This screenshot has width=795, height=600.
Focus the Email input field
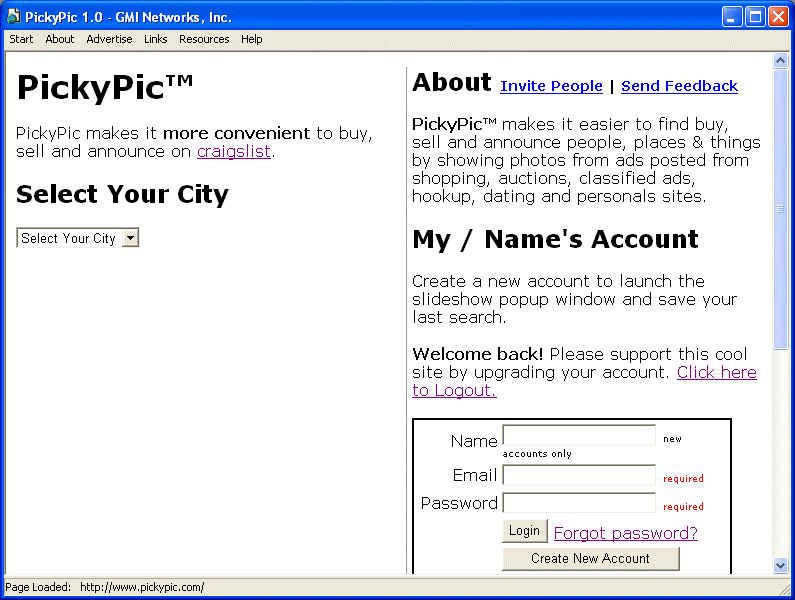pyautogui.click(x=579, y=475)
